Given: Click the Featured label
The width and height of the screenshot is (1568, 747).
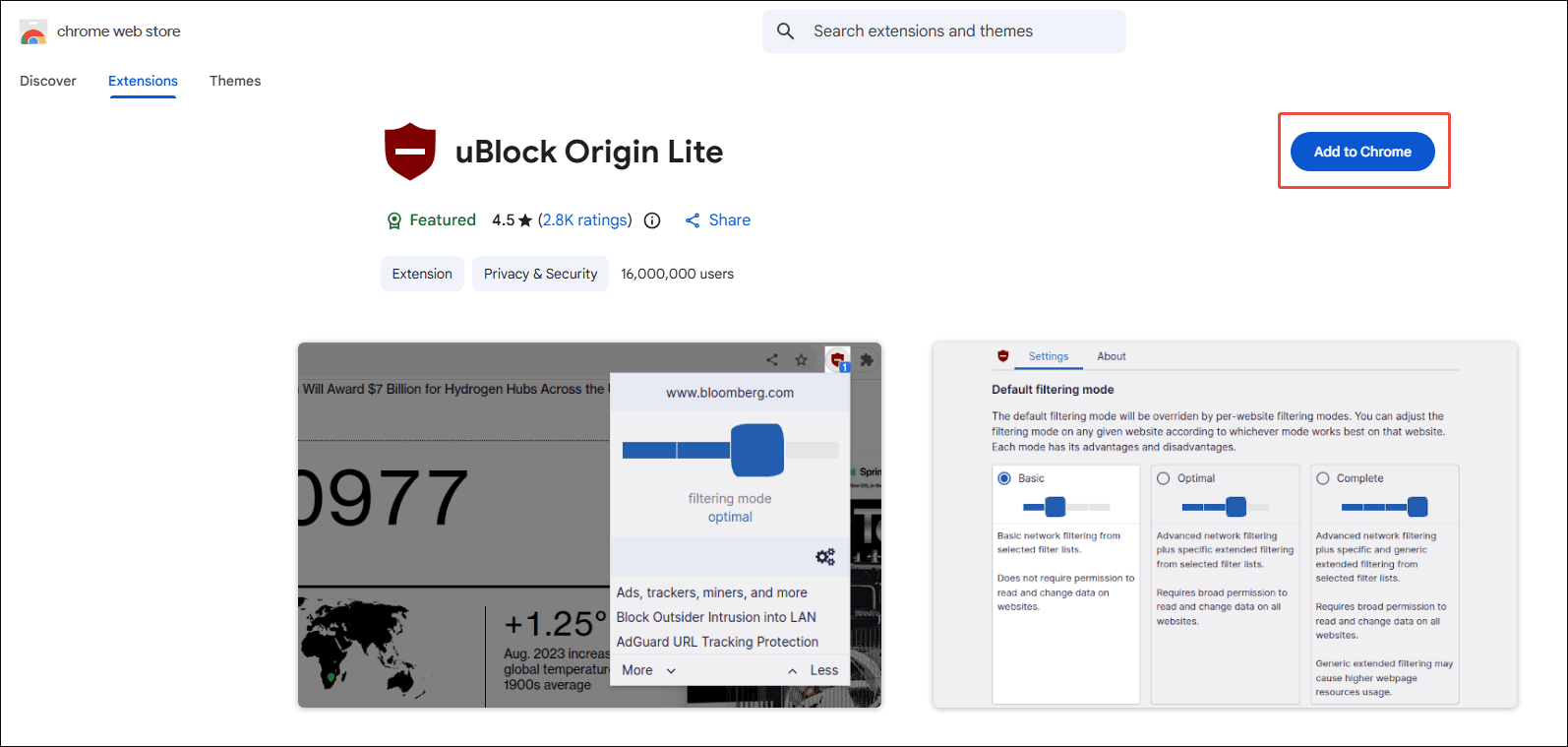Looking at the screenshot, I should pos(443,220).
